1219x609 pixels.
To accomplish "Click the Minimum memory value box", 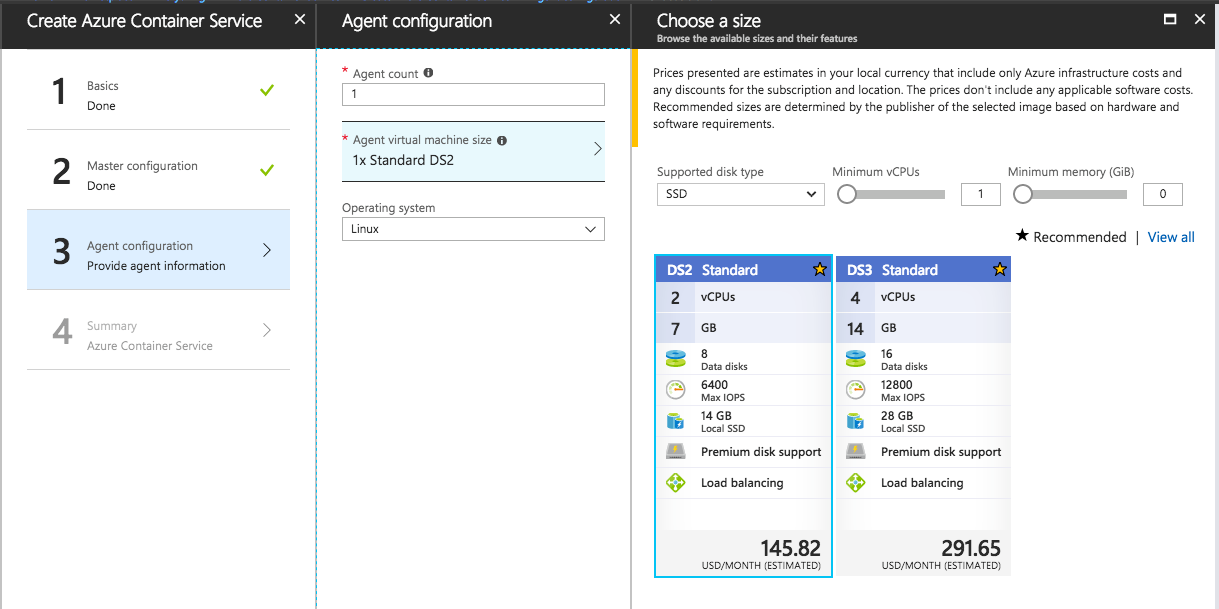I will click(1162, 194).
